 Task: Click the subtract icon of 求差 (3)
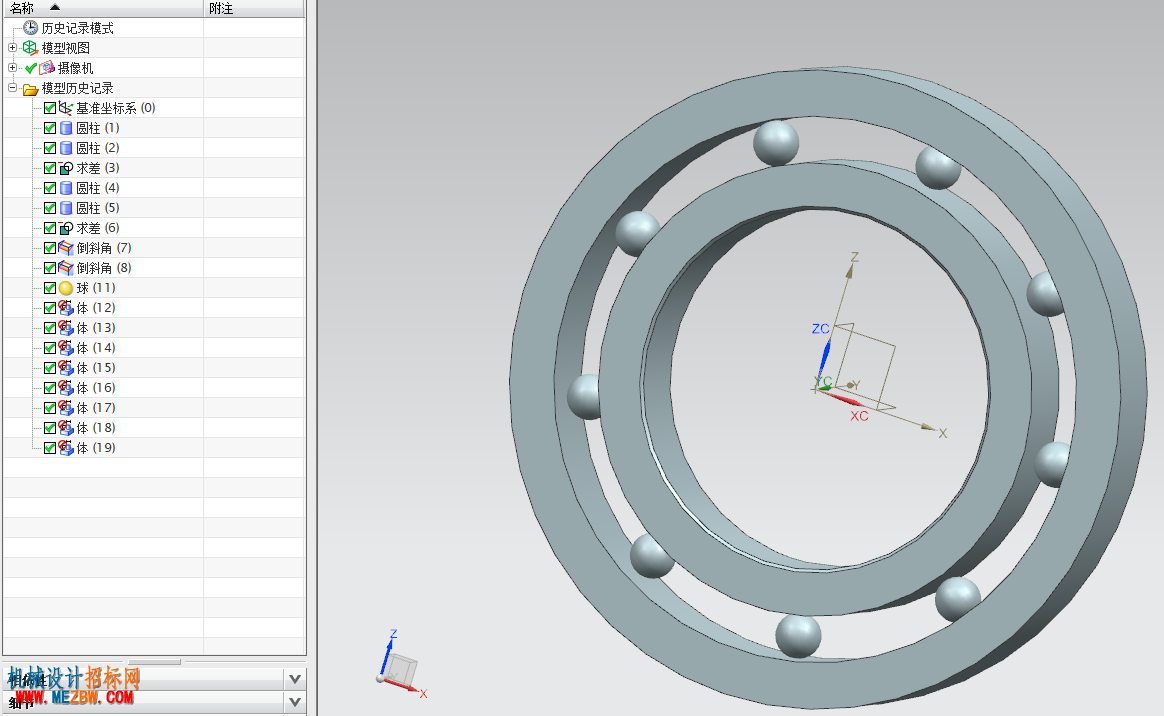pos(66,168)
